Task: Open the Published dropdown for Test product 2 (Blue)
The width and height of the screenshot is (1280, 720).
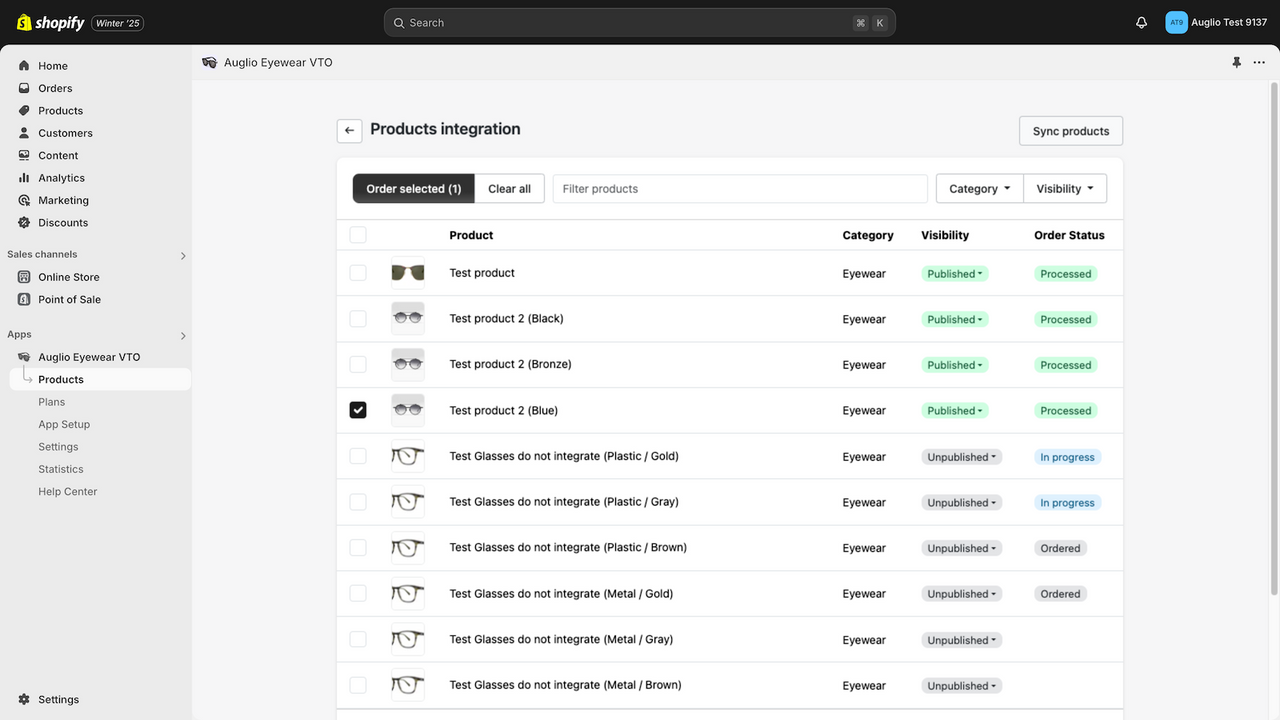Action: (x=955, y=411)
